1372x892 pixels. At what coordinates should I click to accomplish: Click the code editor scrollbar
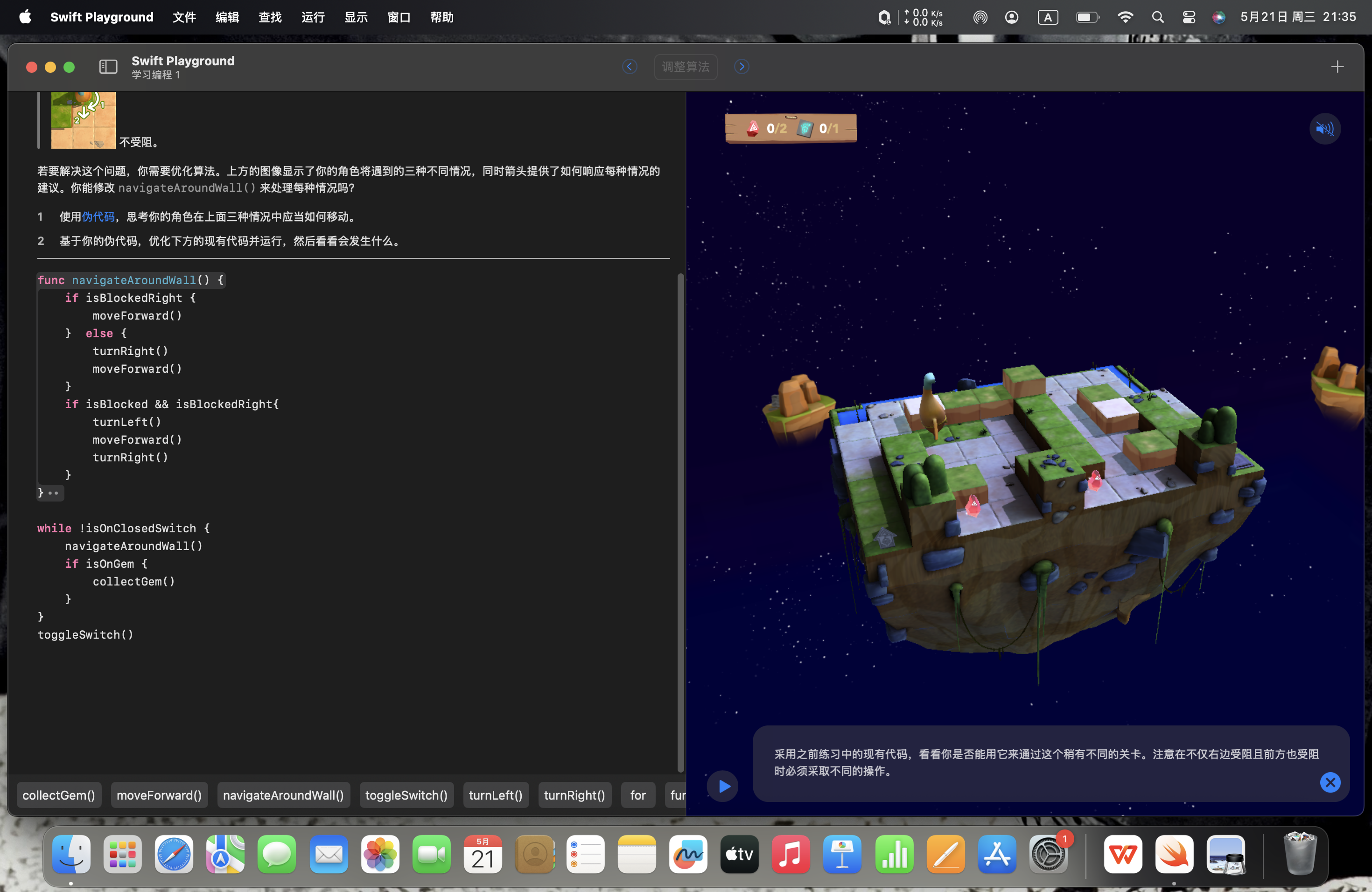coord(680,522)
